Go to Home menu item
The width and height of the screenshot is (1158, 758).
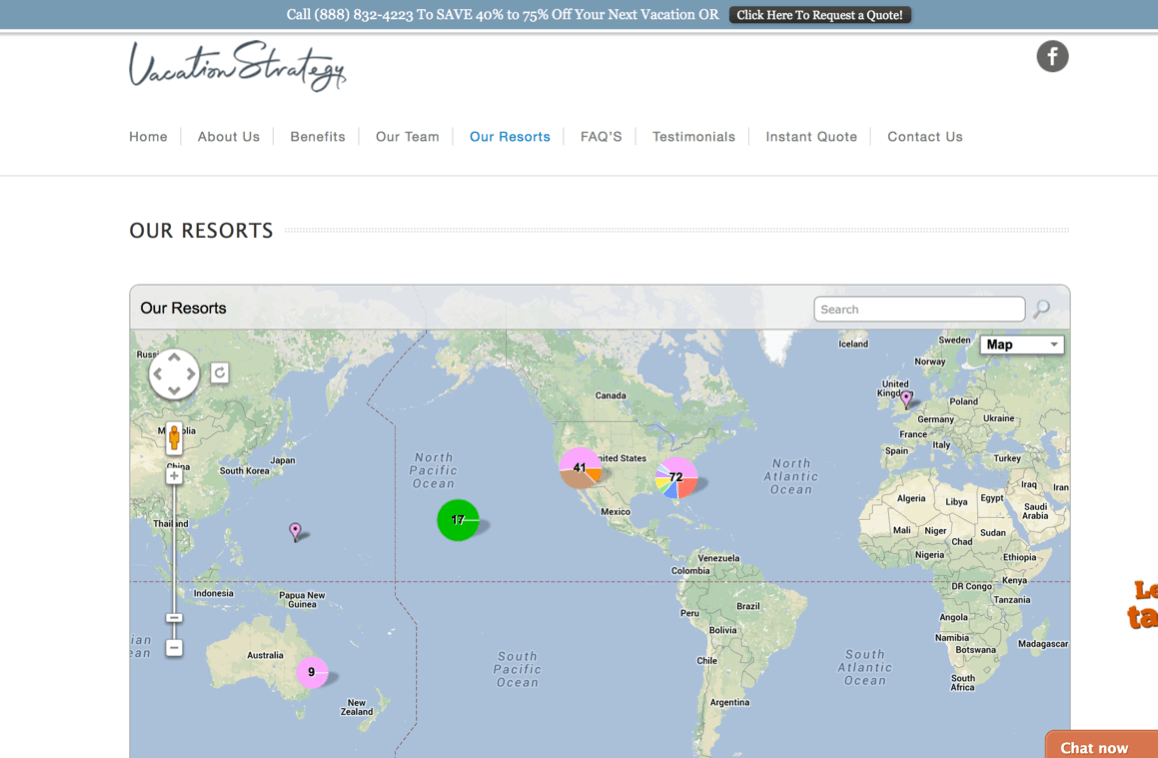click(x=148, y=137)
